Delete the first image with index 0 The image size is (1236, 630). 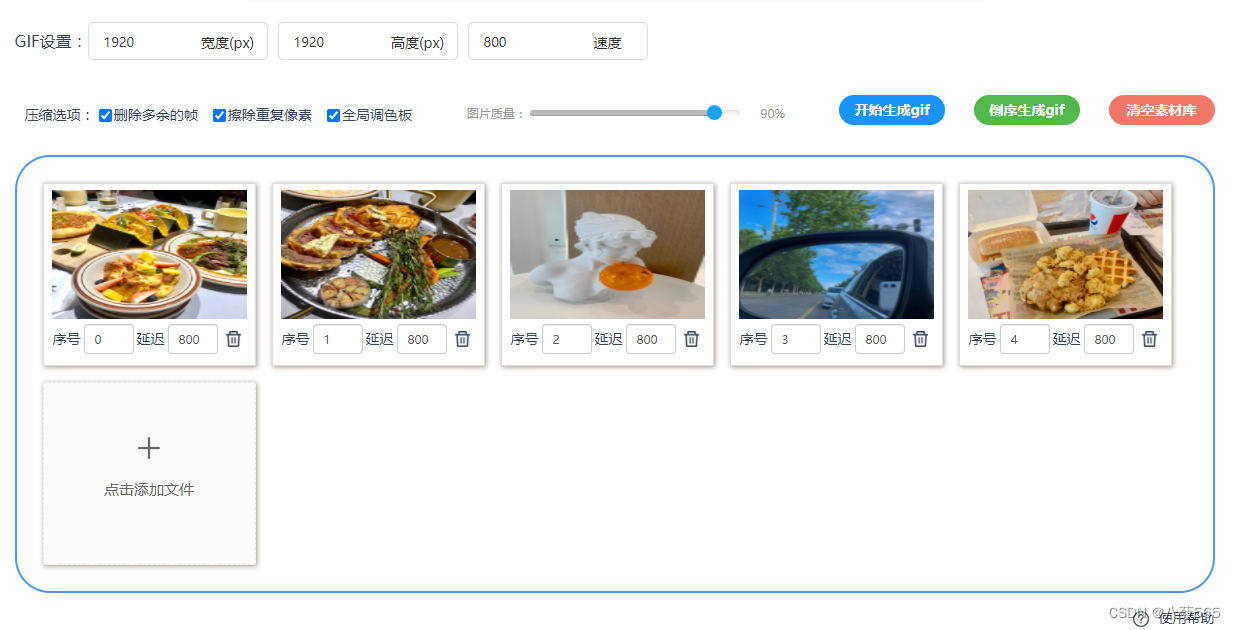click(233, 339)
